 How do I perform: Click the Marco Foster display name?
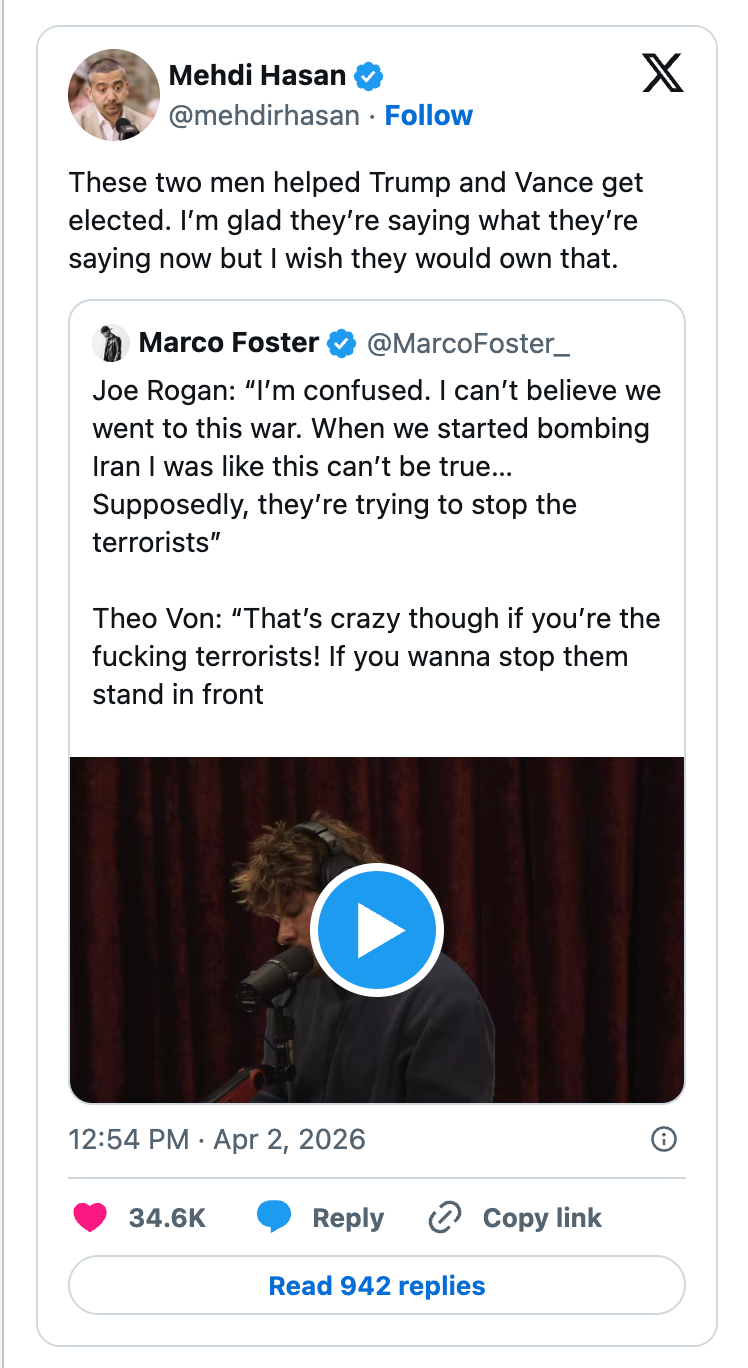[228, 343]
